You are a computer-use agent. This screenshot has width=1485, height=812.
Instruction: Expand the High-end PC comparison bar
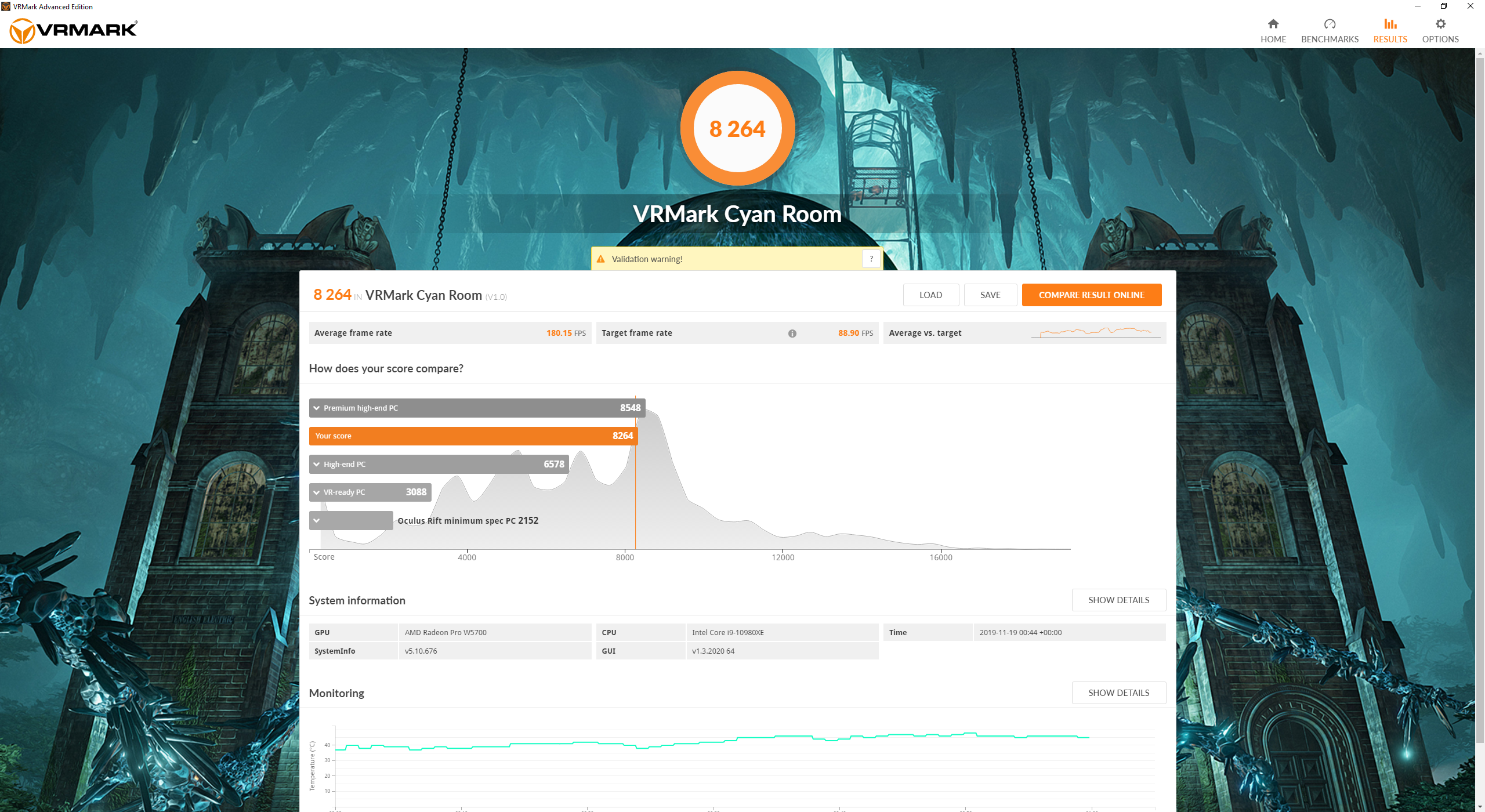click(317, 465)
